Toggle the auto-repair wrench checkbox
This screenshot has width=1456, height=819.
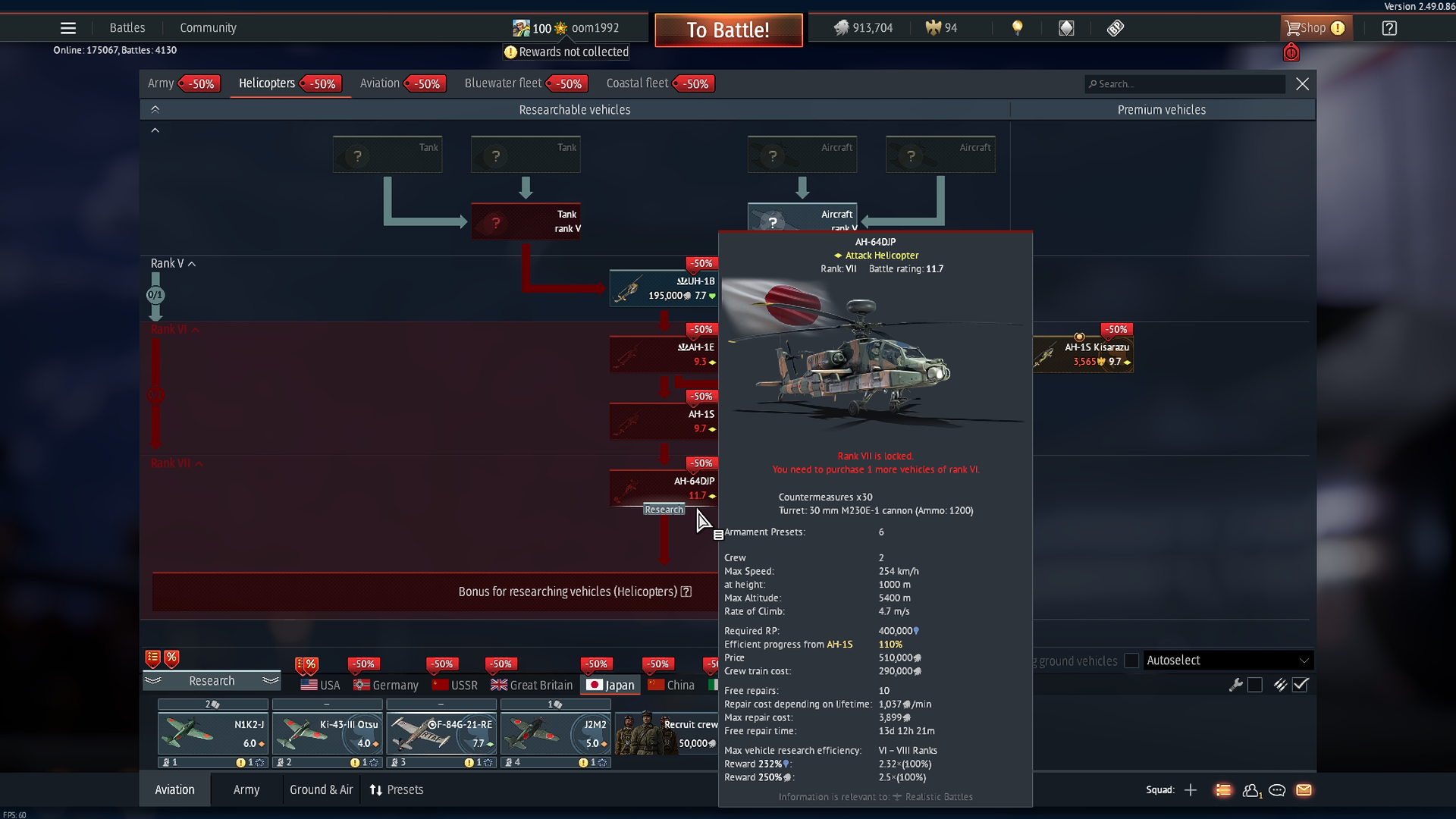pos(1255,685)
